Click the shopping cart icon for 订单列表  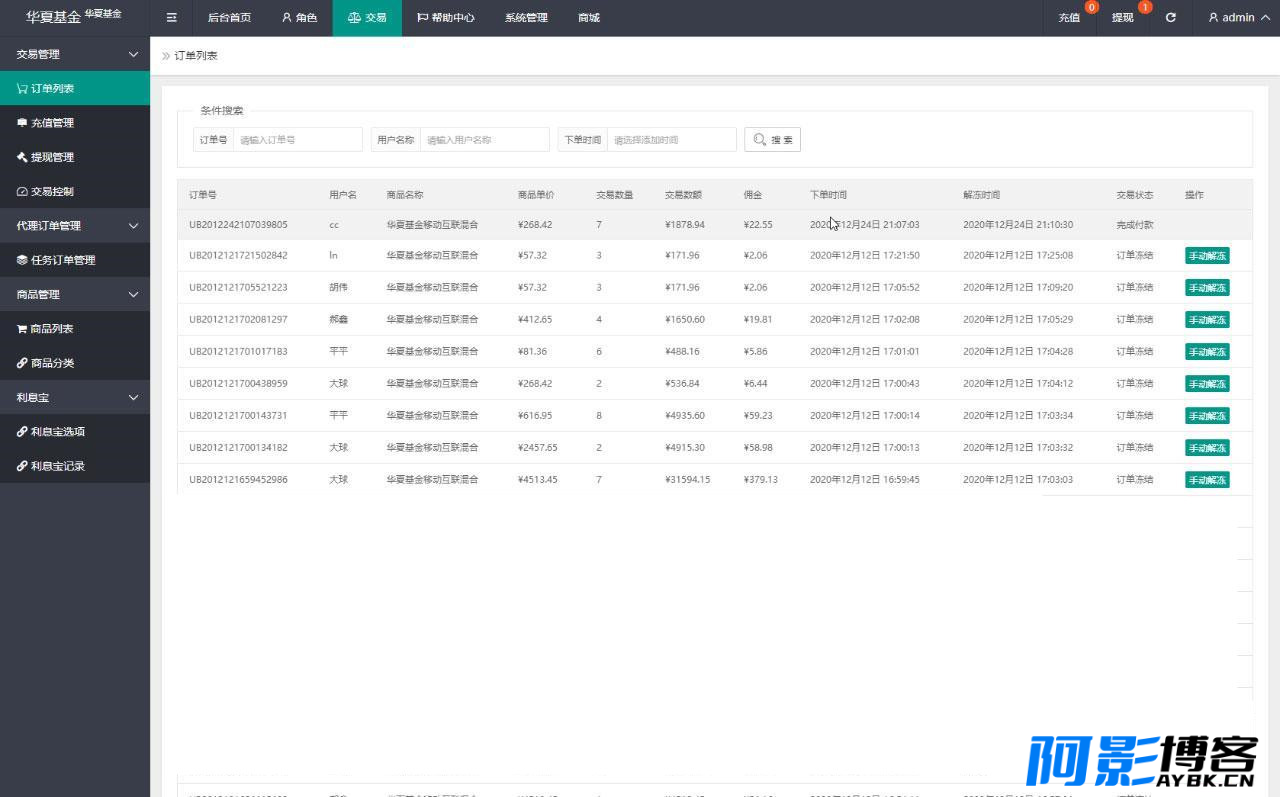click(x=22, y=88)
